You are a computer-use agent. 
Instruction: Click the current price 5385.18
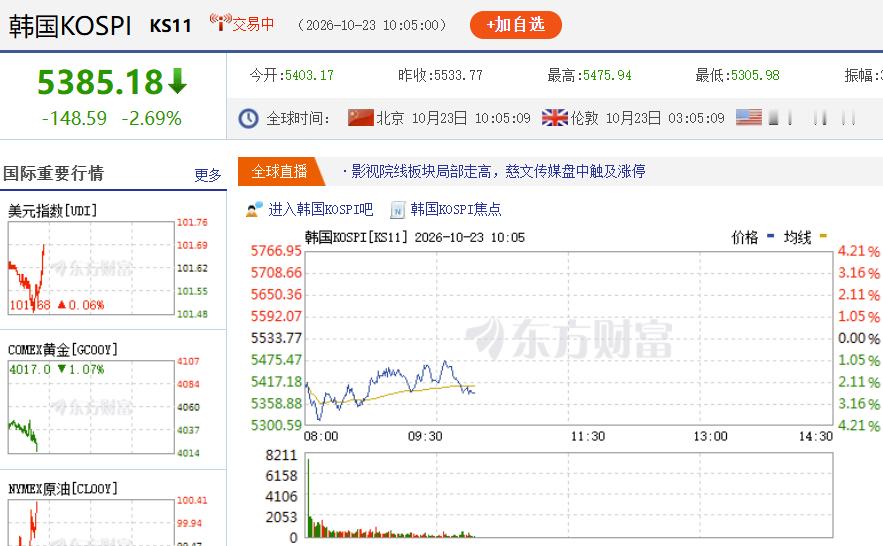tap(100, 82)
